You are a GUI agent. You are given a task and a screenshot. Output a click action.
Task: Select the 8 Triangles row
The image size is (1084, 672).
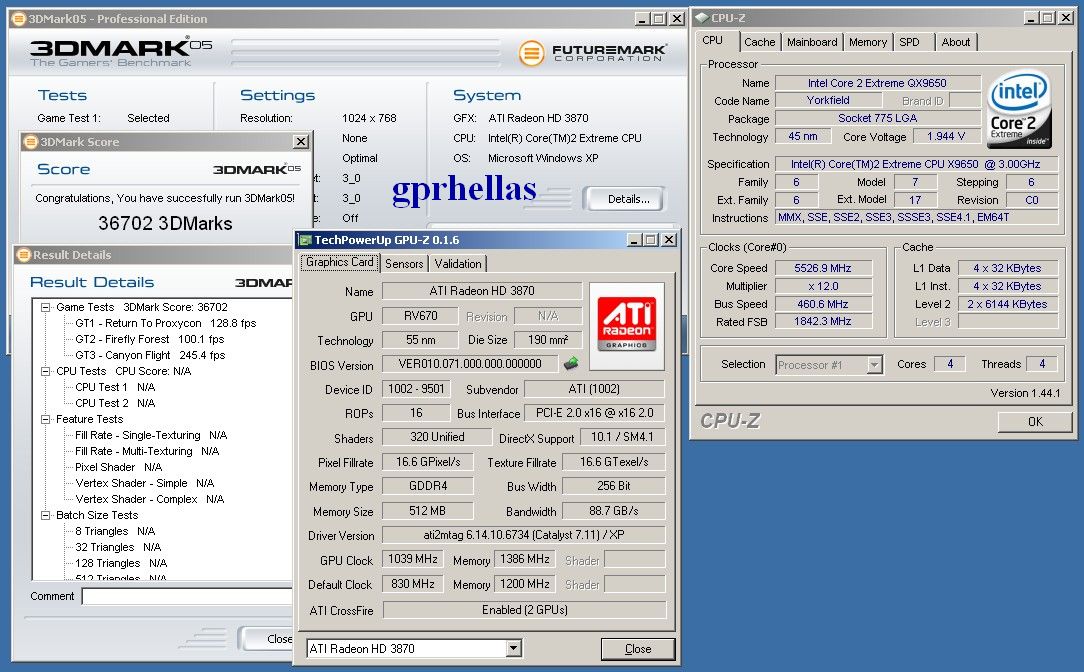115,531
